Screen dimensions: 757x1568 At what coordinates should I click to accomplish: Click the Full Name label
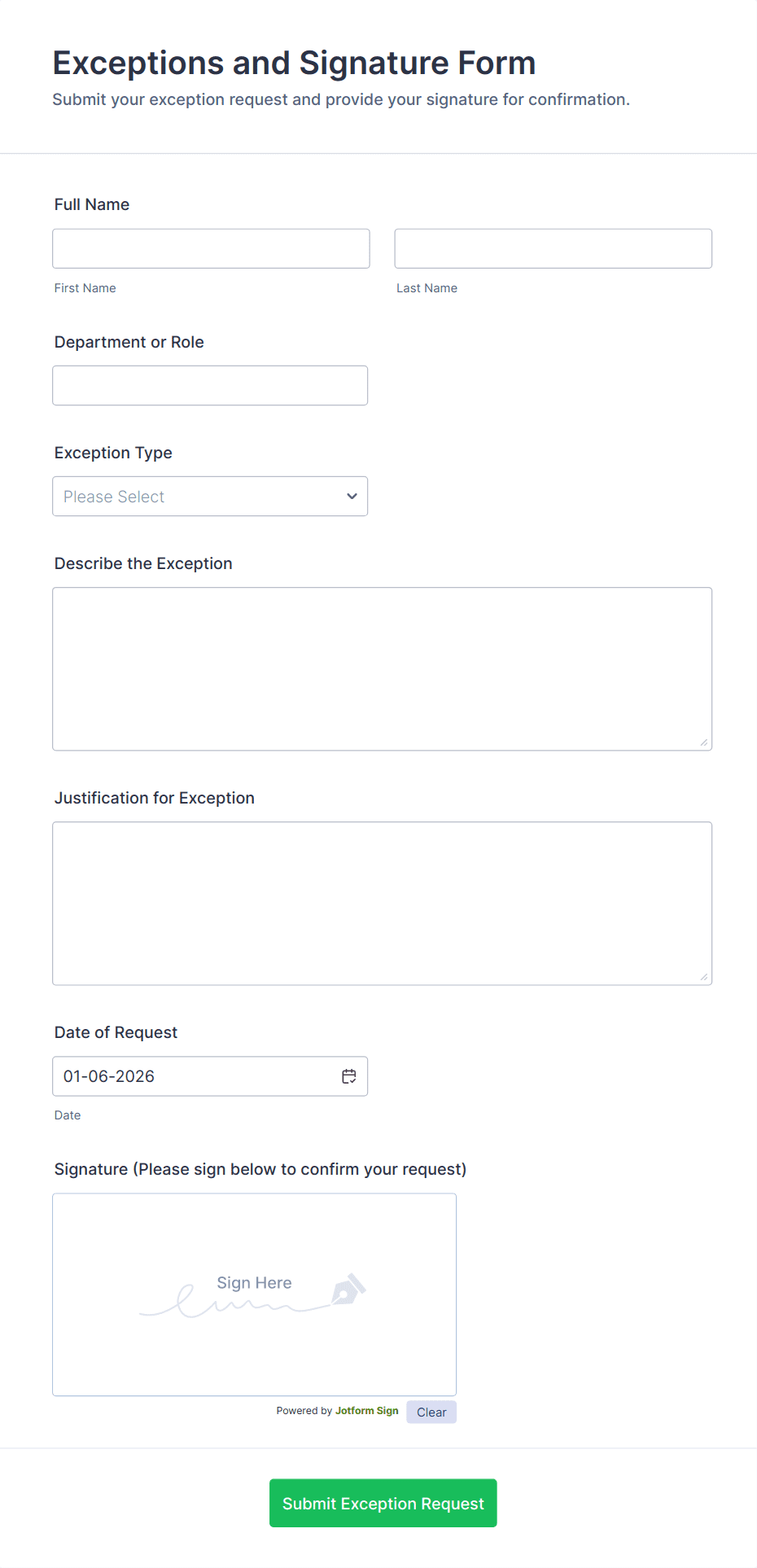[92, 205]
